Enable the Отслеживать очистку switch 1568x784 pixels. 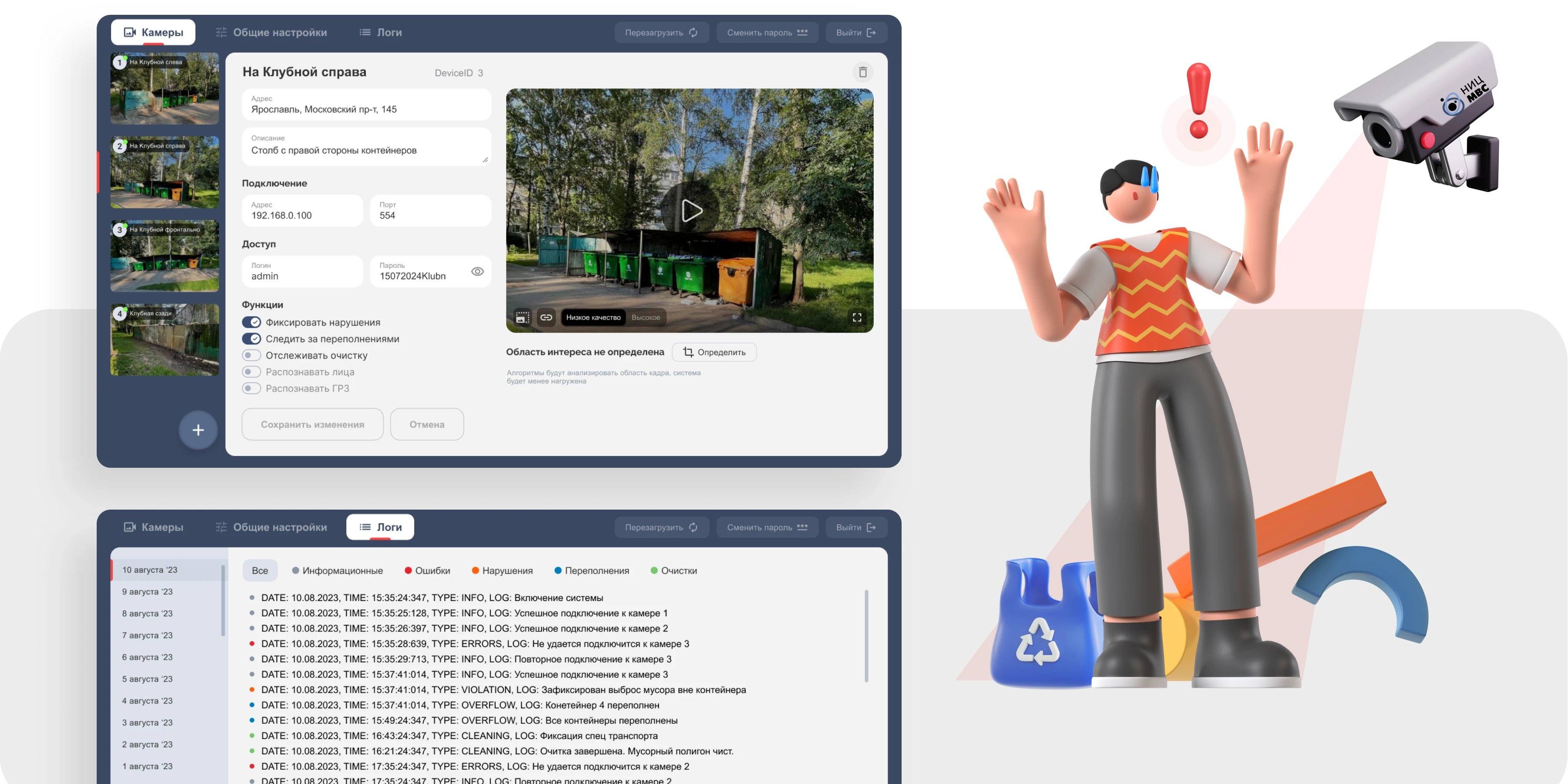click(251, 355)
